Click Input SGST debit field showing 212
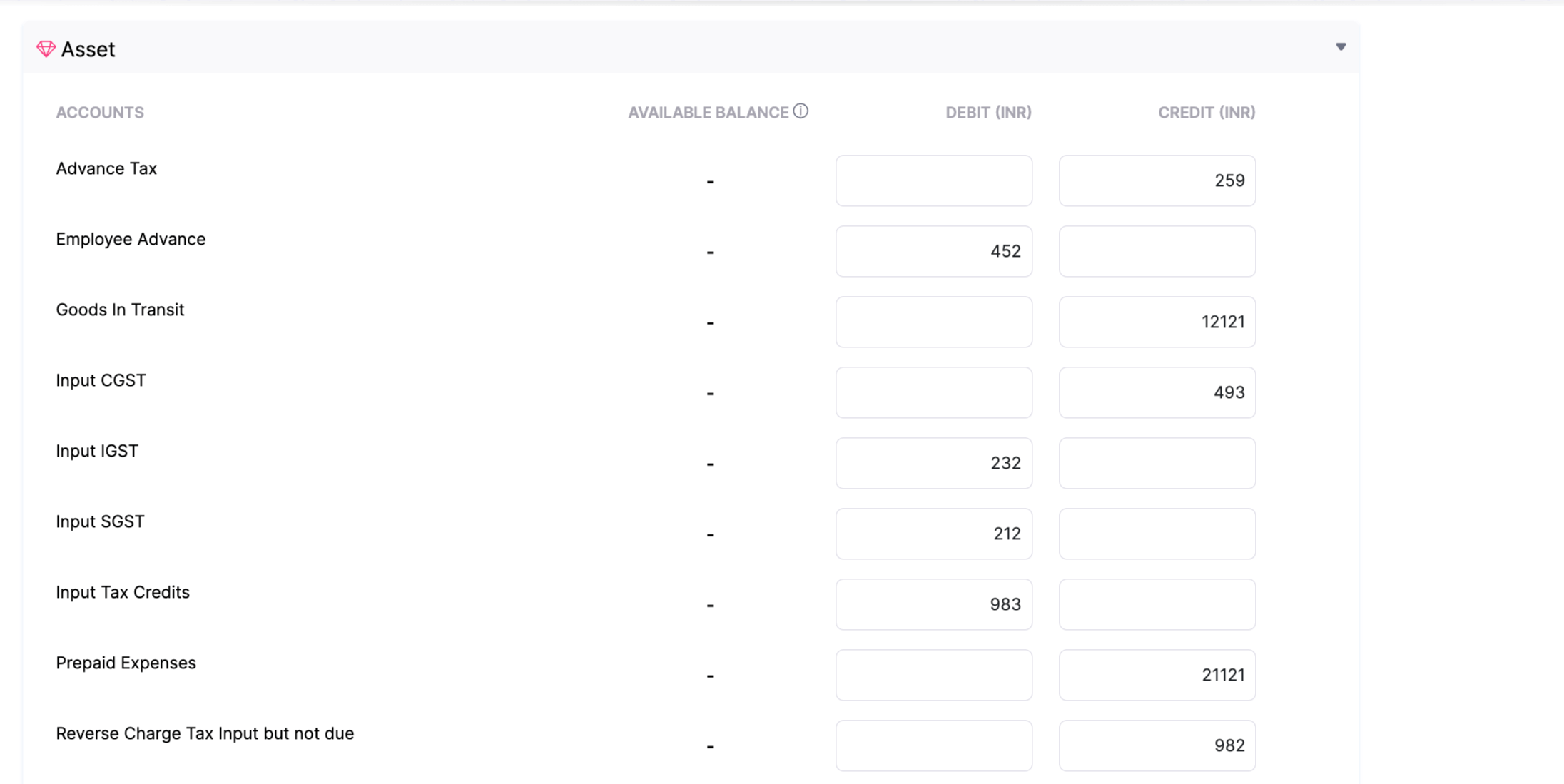This screenshot has width=1564, height=784. tap(933, 534)
